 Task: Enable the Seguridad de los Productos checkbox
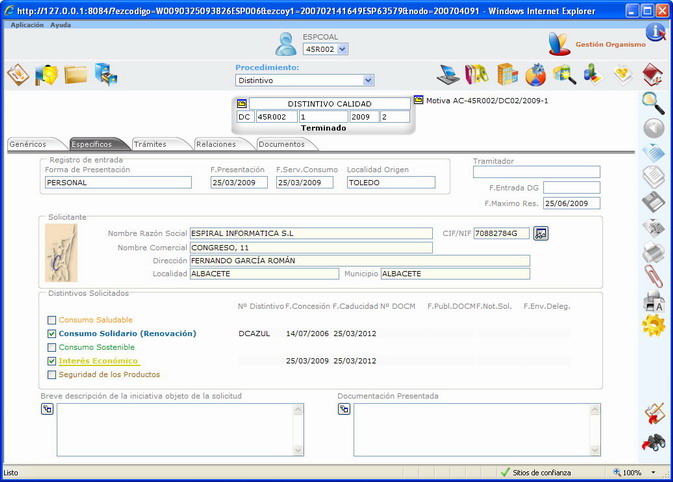(x=52, y=375)
